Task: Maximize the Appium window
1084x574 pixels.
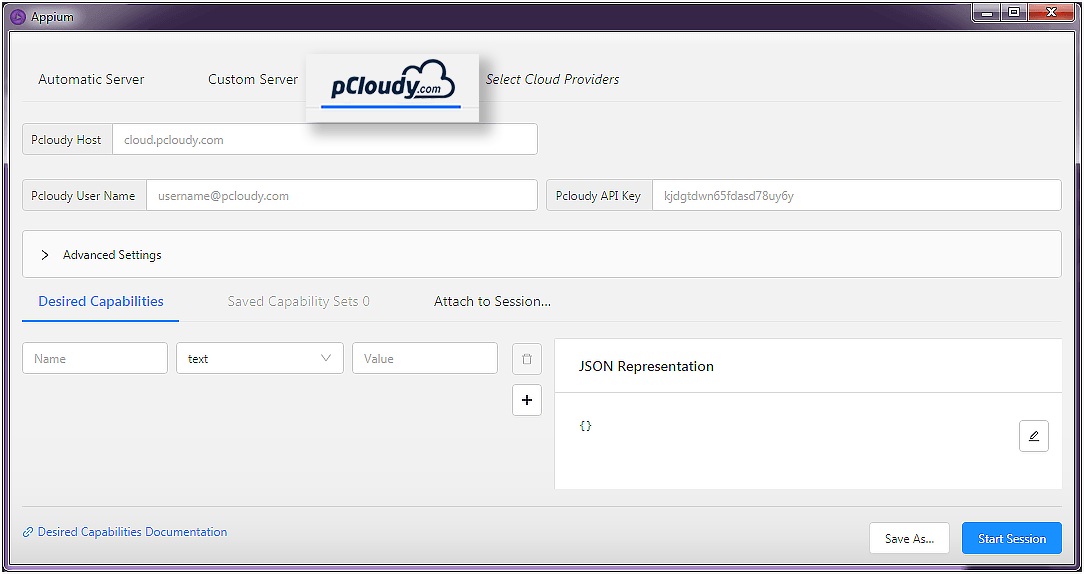Action: tap(1014, 12)
